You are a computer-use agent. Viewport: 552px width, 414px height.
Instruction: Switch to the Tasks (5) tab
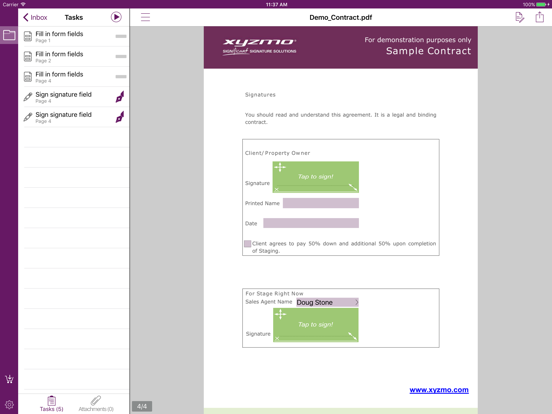point(51,403)
